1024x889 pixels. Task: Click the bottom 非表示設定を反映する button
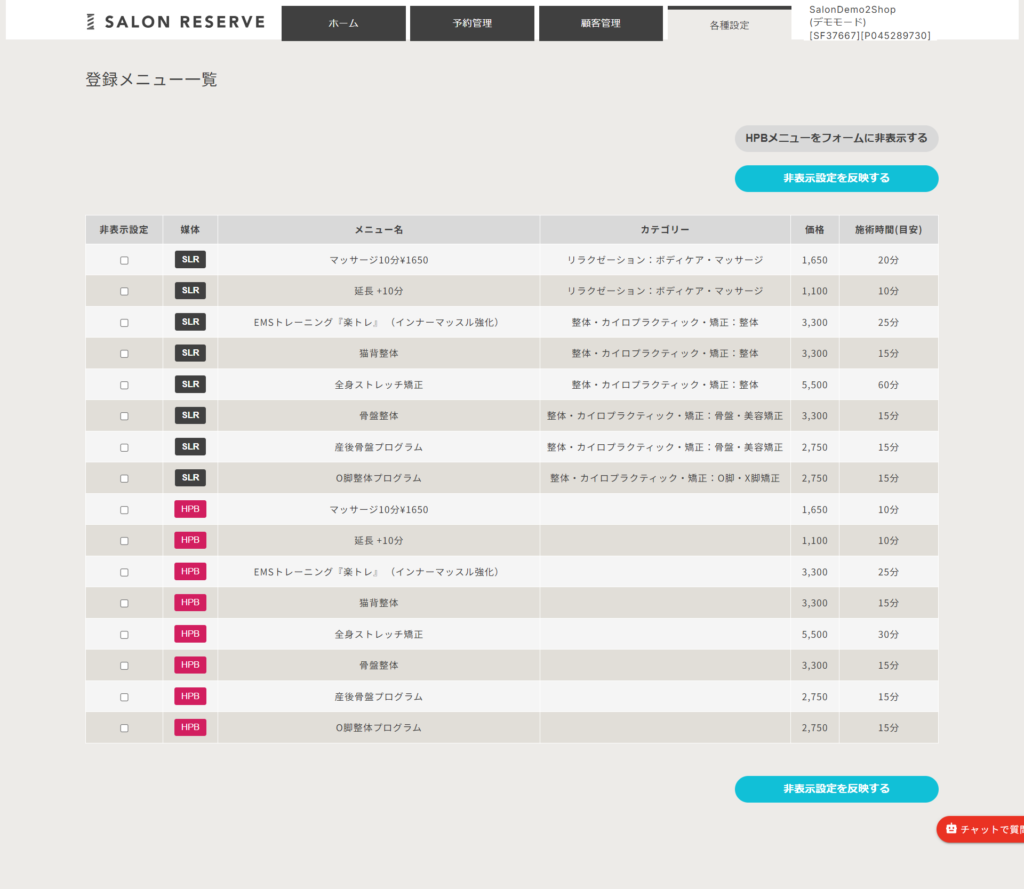coord(836,789)
